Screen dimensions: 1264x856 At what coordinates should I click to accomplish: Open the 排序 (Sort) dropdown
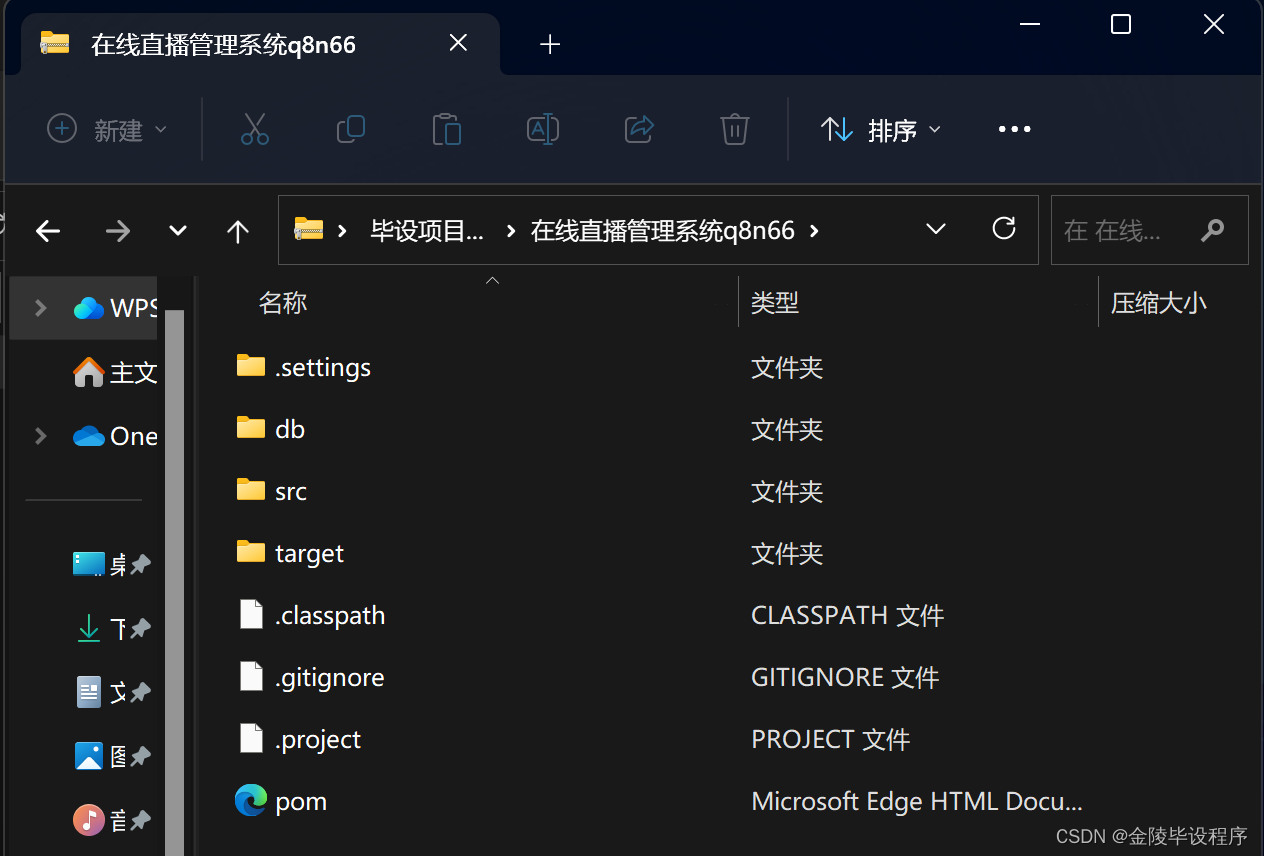coord(880,130)
